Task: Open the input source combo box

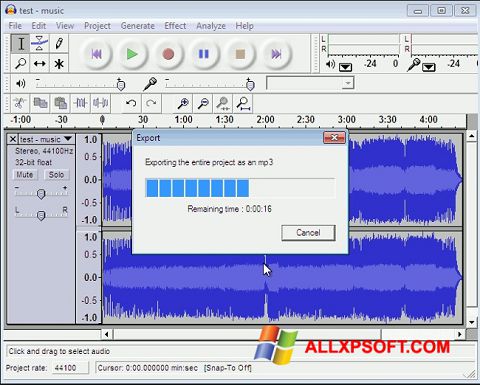Action: coord(310,83)
